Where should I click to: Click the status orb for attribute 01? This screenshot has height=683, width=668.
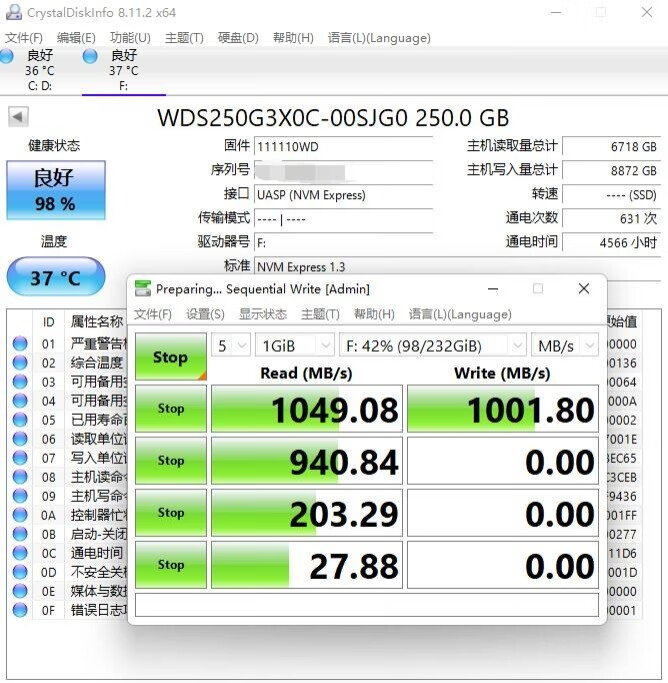(20, 344)
